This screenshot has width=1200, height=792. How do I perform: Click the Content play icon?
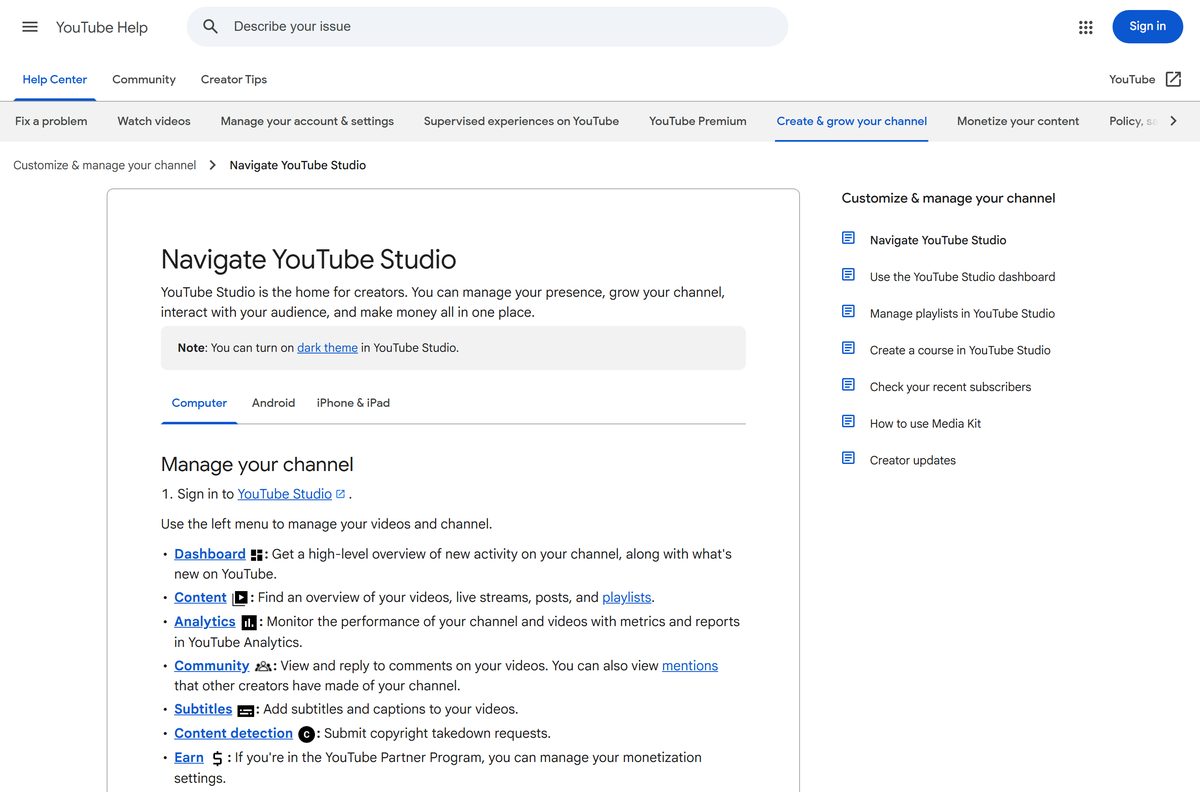pos(240,598)
